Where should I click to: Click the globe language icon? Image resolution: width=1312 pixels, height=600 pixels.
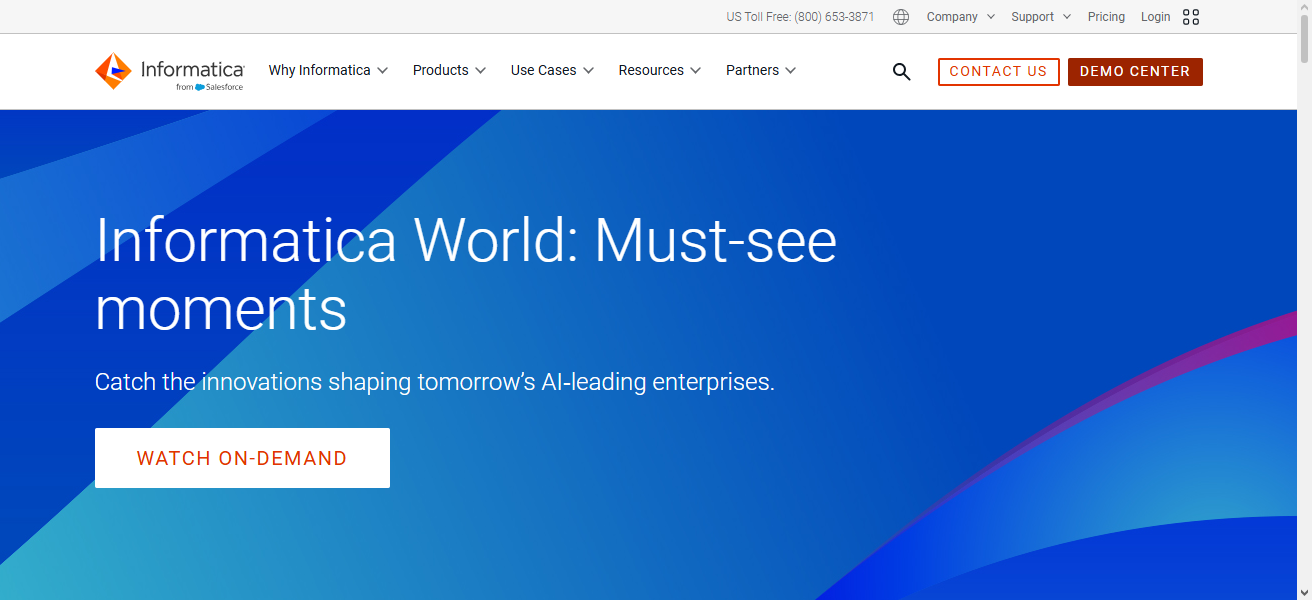click(x=901, y=17)
